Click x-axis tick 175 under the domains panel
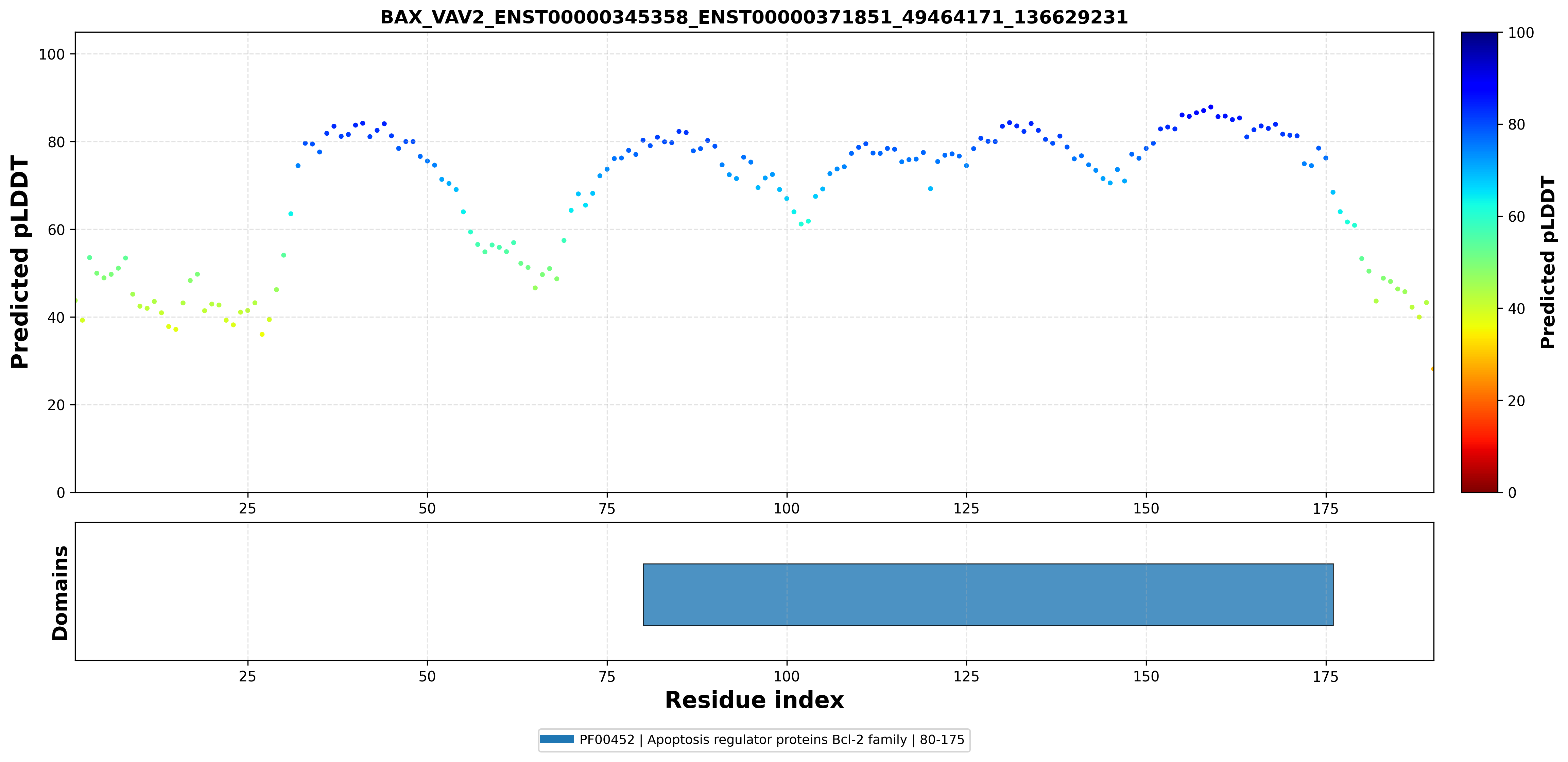This screenshot has height=762, width=1568. coord(1326,677)
